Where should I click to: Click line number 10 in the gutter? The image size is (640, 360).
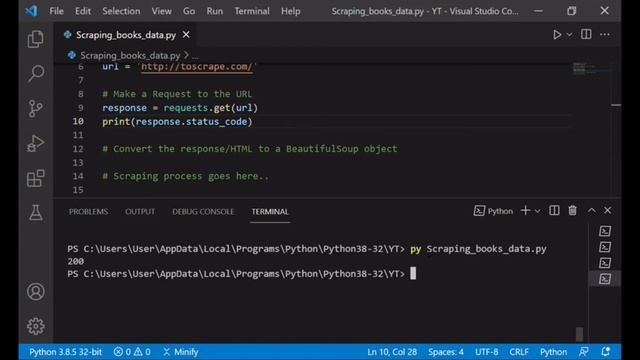coord(78,121)
